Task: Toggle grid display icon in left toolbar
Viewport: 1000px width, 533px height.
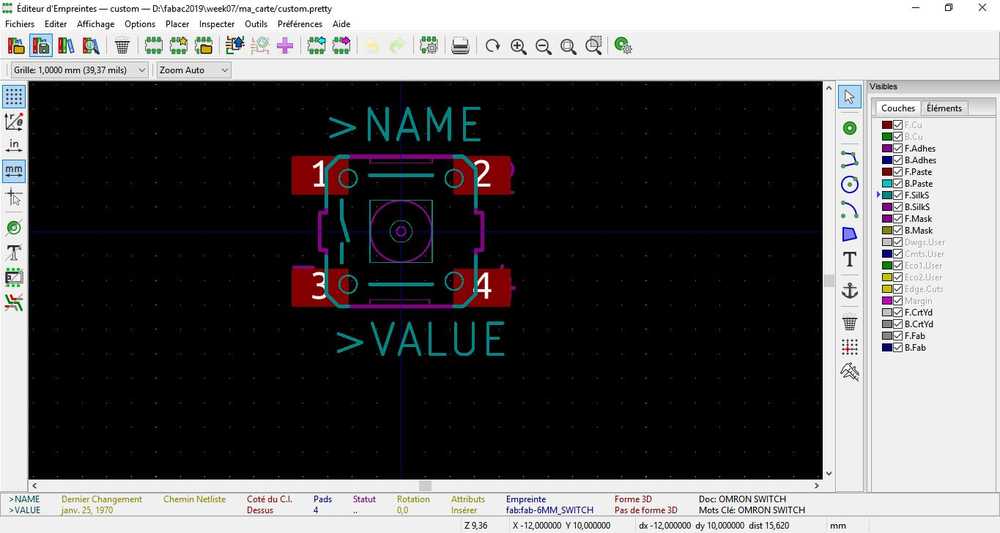Action: (14, 96)
